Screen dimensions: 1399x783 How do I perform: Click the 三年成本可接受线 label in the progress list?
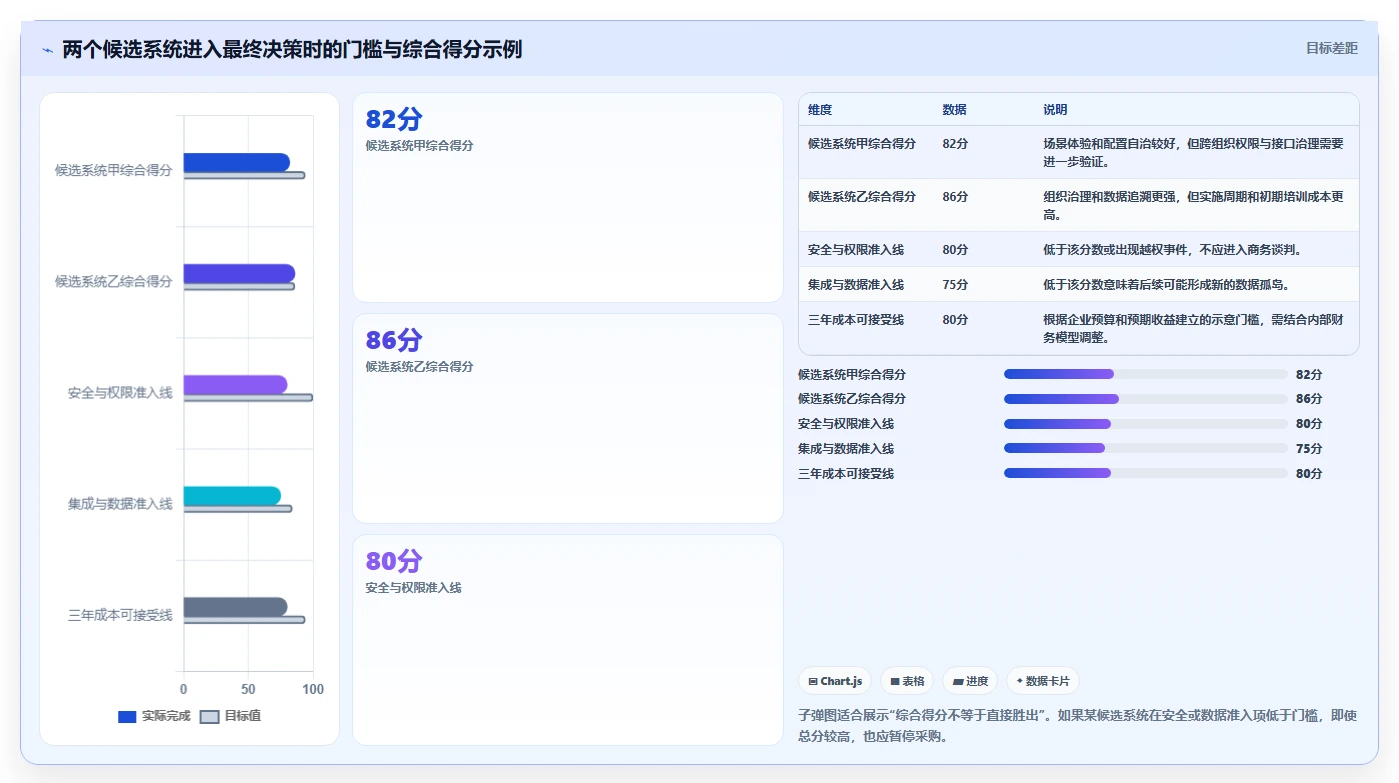846,474
